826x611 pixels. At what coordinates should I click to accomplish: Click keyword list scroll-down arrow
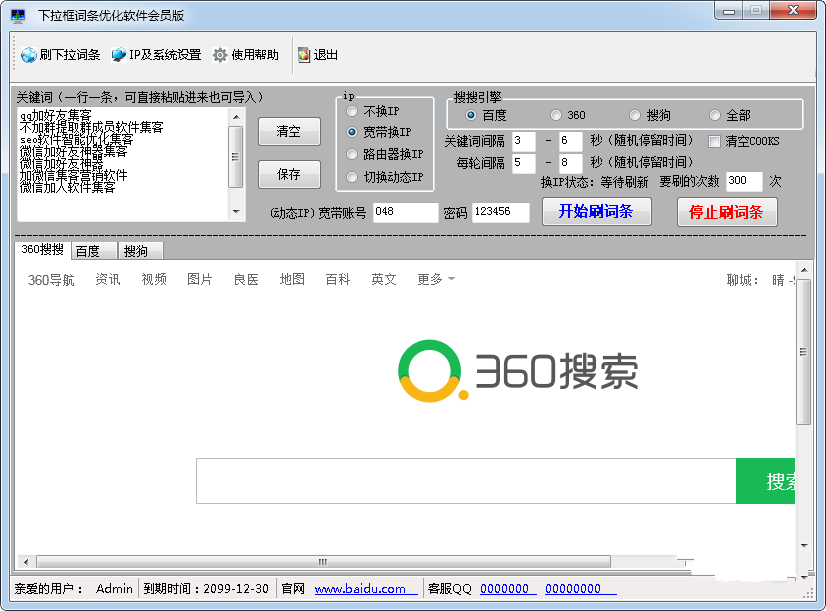tap(236, 212)
